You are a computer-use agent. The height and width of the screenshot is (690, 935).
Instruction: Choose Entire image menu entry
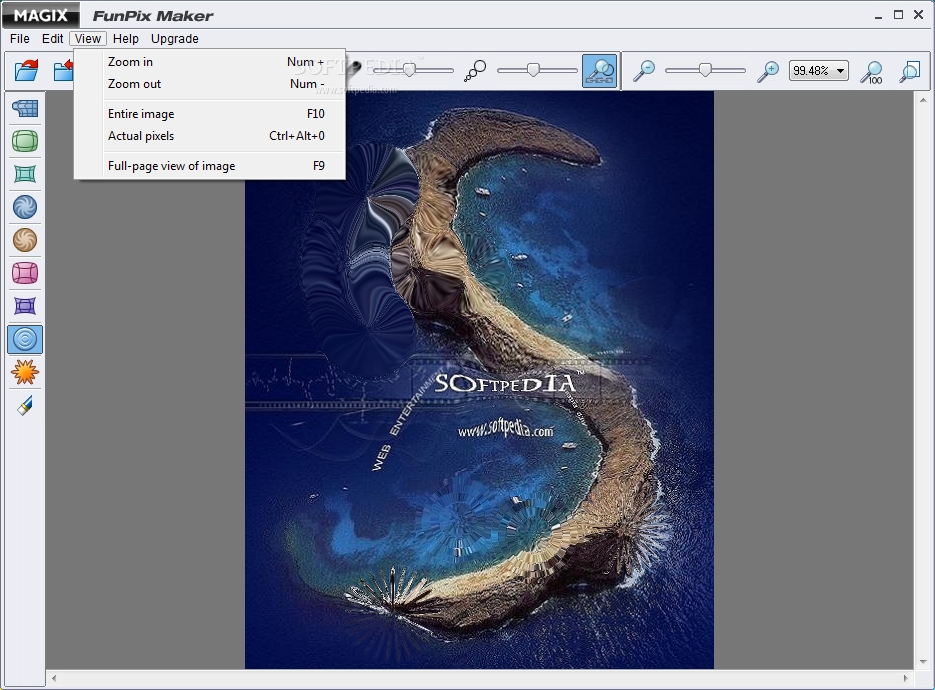210,114
